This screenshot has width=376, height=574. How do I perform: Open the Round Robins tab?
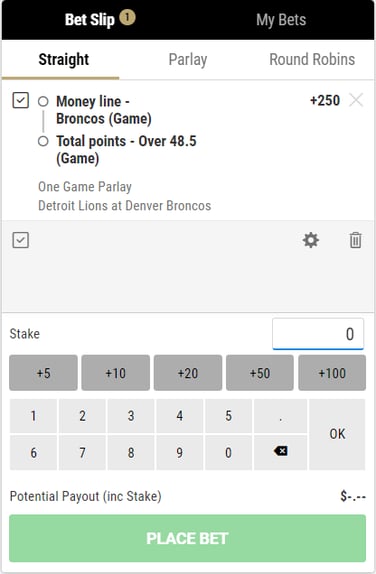312,59
